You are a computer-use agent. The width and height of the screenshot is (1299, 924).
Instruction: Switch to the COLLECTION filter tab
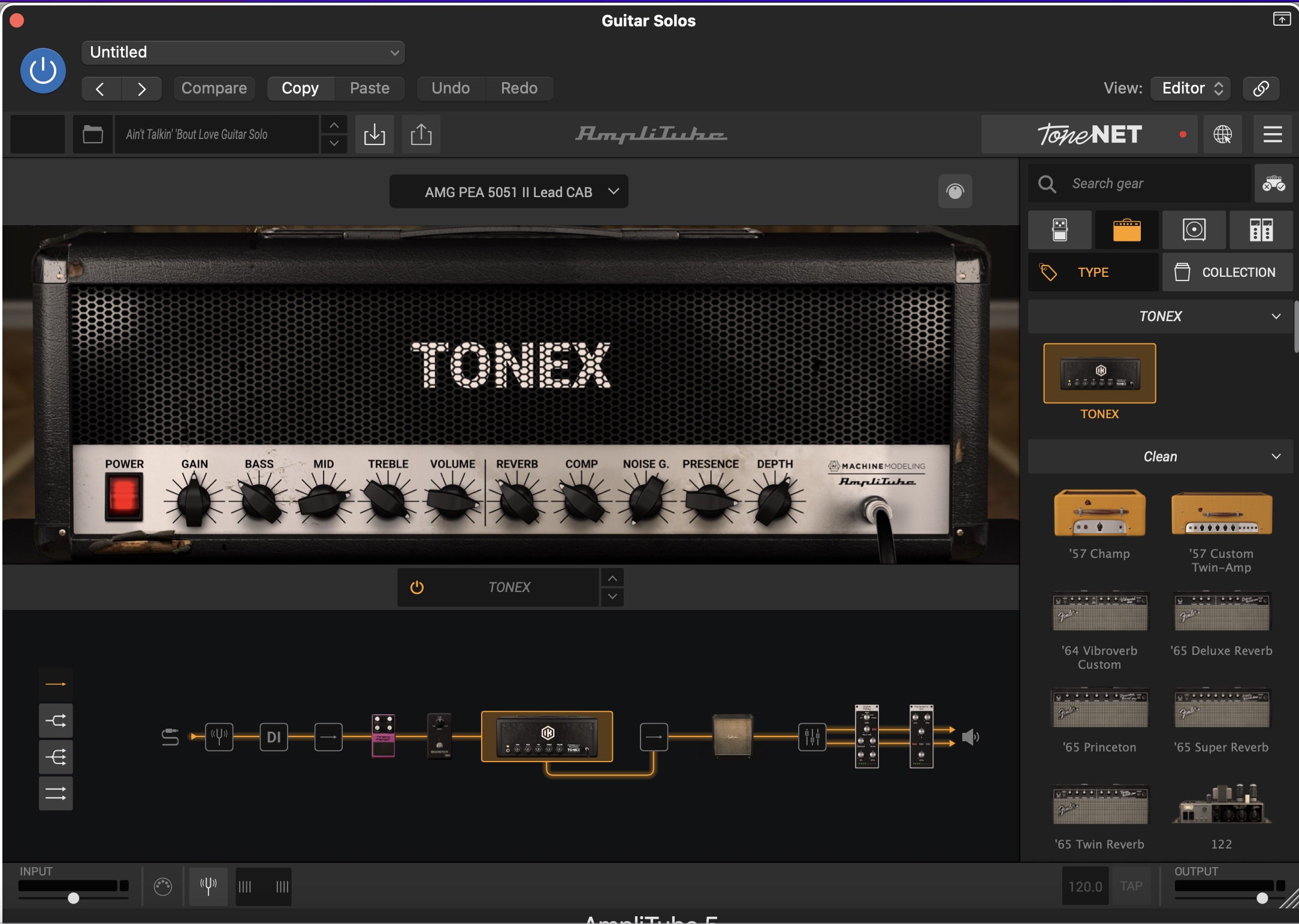tap(1228, 272)
